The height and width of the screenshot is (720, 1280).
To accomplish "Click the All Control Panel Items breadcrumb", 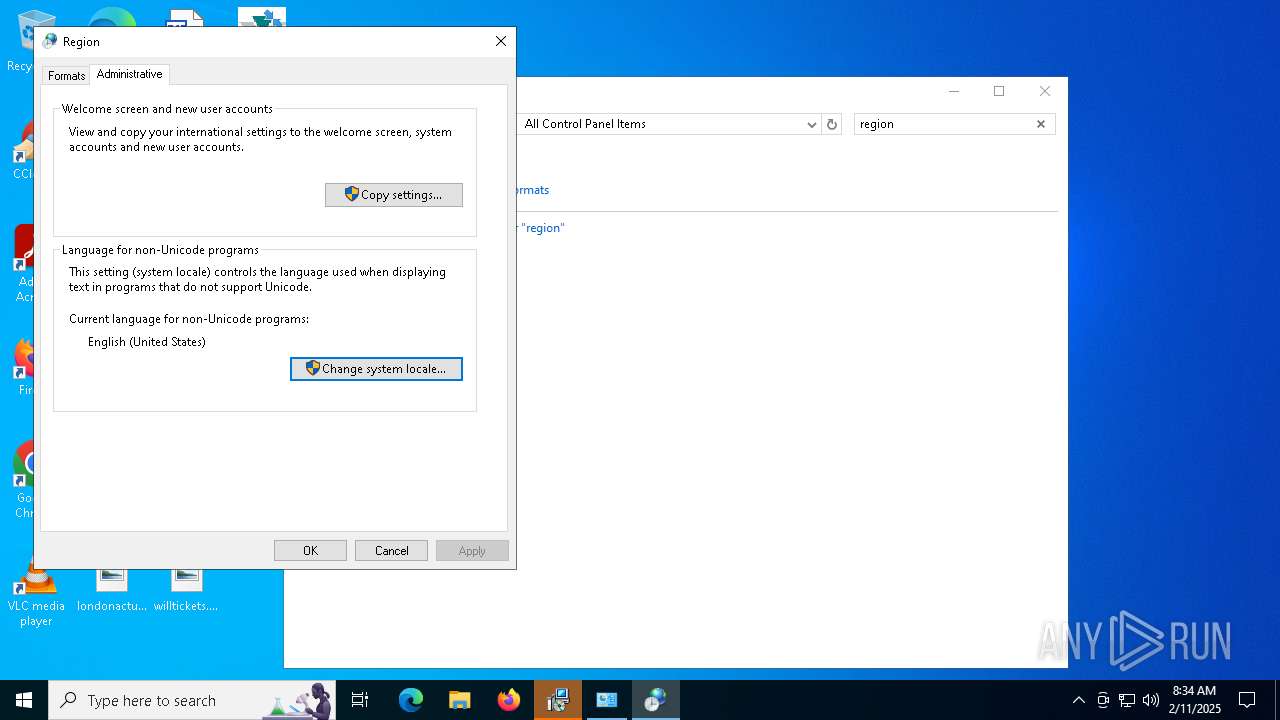I will click(585, 124).
